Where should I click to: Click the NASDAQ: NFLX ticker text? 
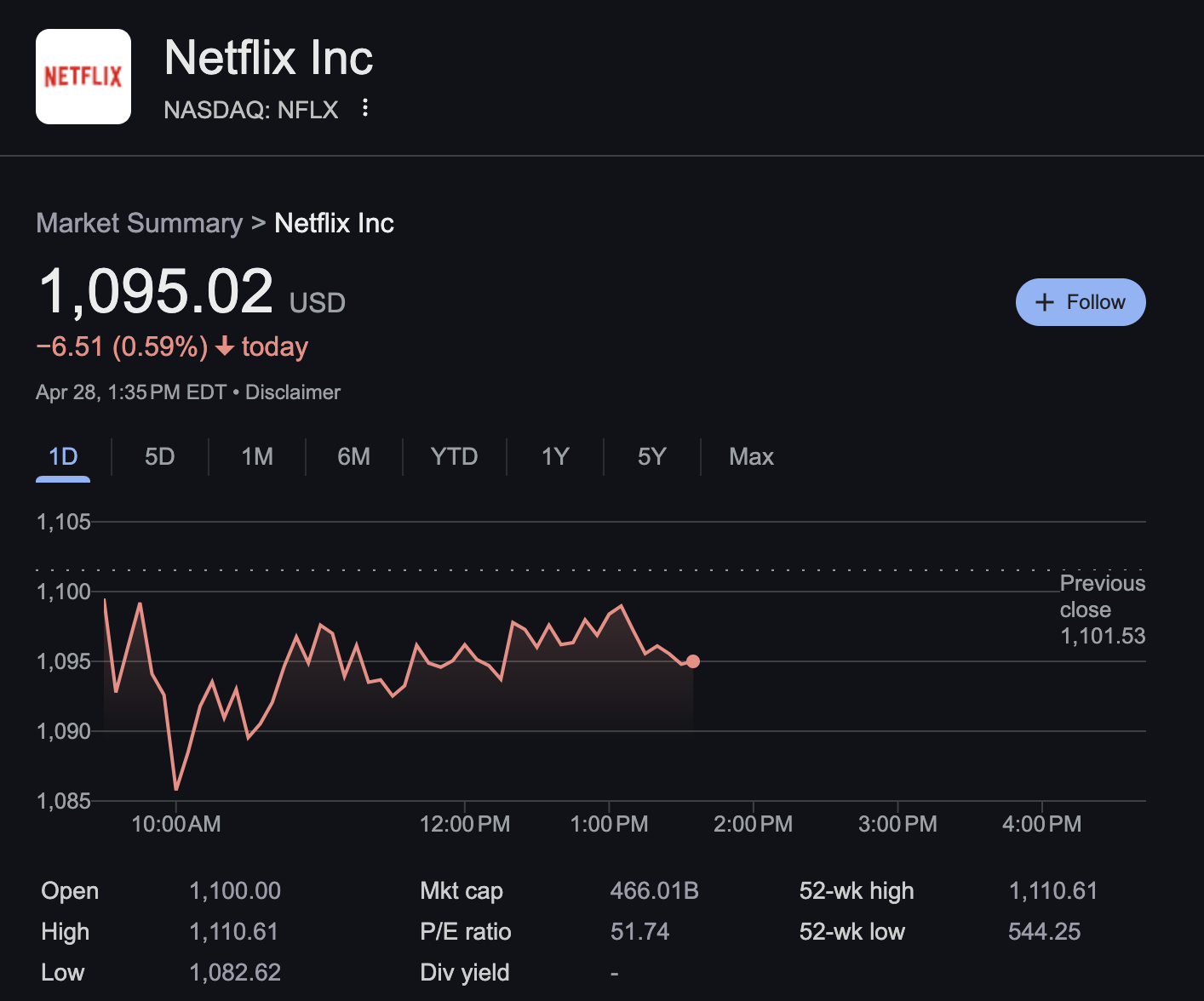click(251, 110)
